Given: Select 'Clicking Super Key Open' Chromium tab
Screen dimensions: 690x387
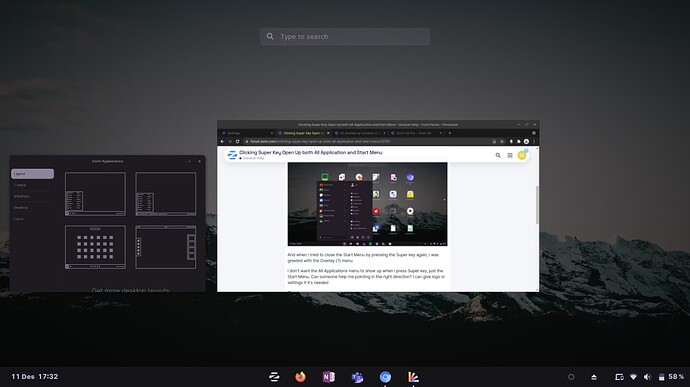Looking at the screenshot, I should tap(304, 133).
